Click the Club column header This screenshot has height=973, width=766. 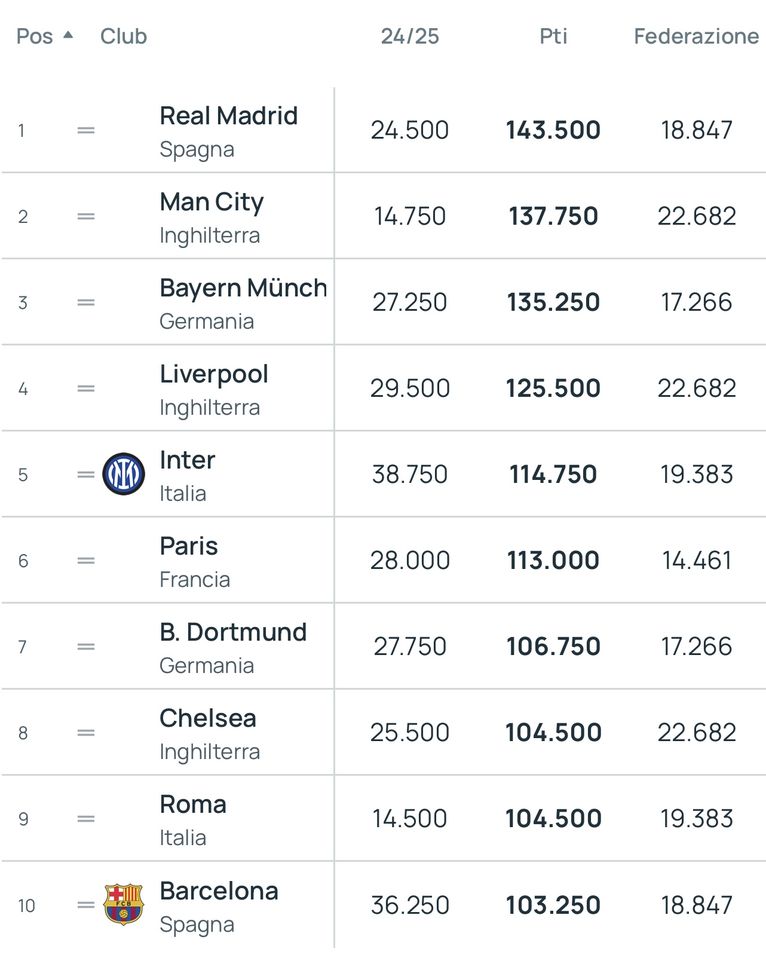pos(123,36)
